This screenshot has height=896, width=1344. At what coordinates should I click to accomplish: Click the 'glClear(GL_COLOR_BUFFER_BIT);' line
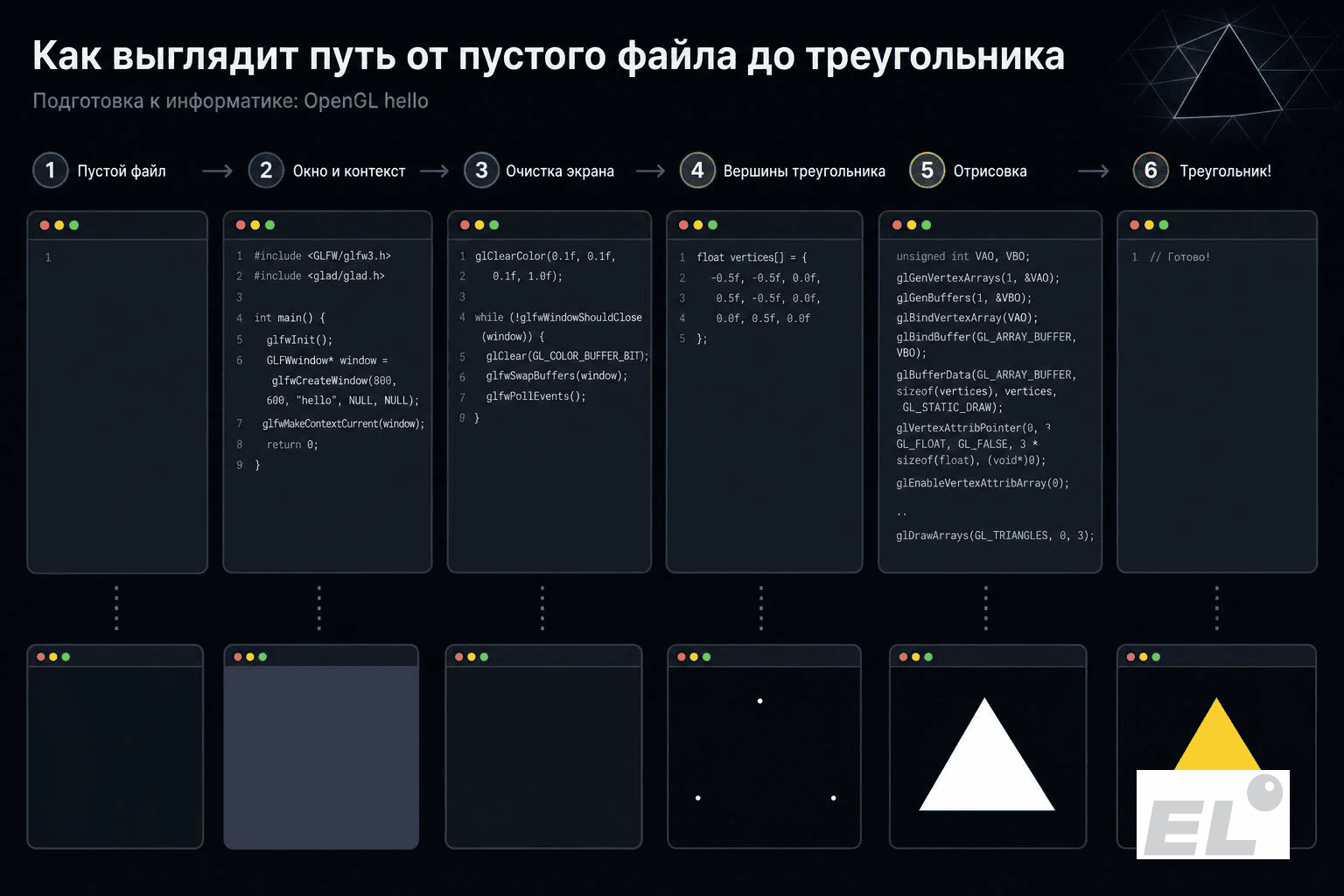(568, 357)
